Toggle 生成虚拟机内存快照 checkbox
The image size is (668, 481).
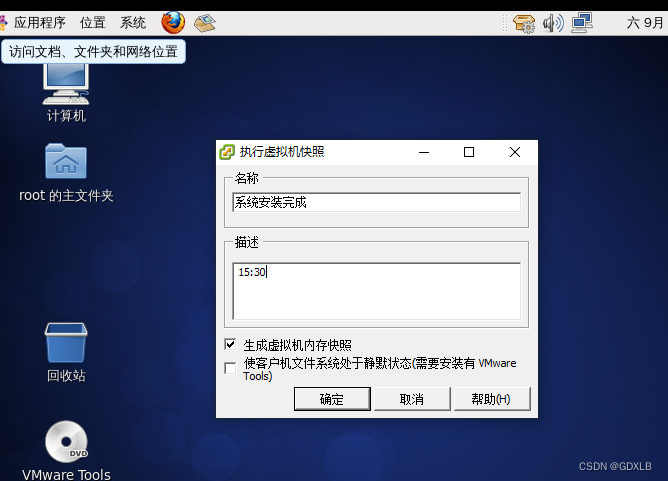230,344
